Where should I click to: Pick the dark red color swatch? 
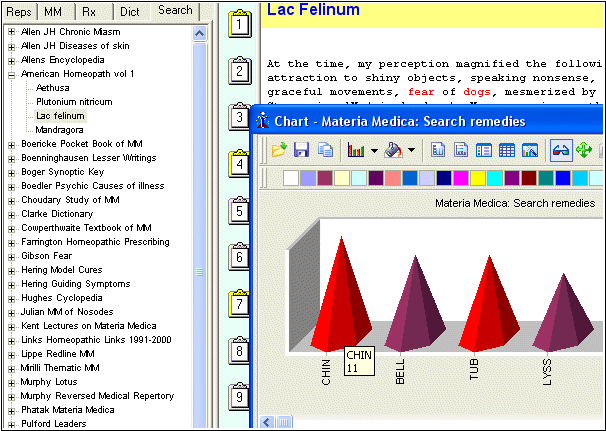529,178
